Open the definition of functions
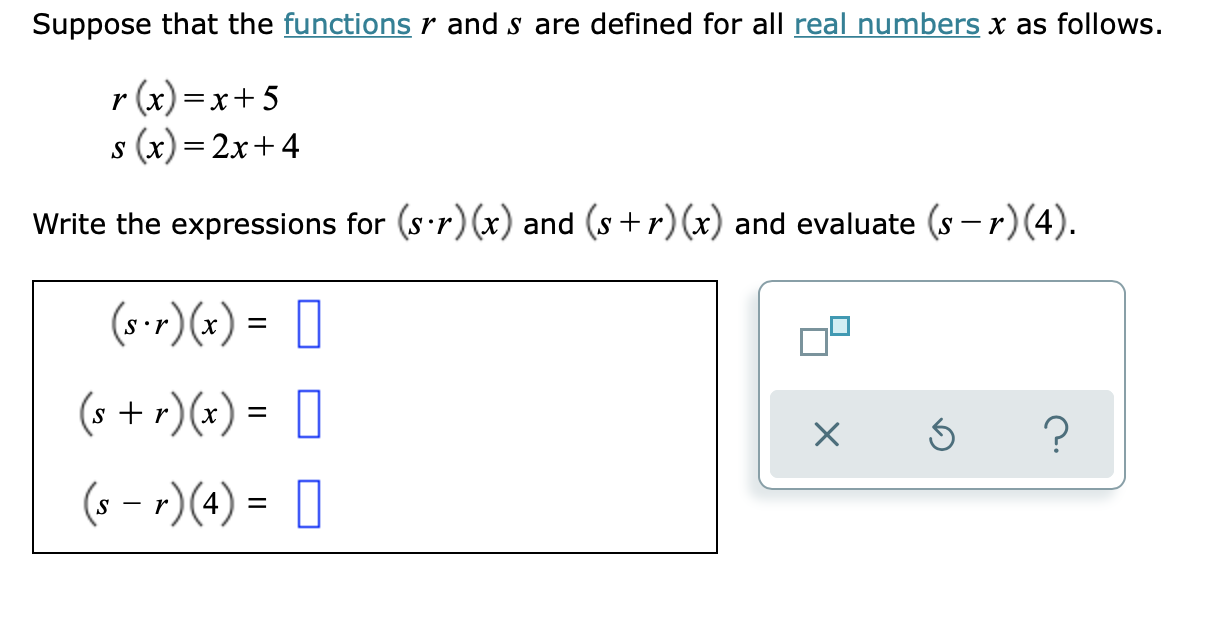This screenshot has width=1208, height=622. click(347, 23)
